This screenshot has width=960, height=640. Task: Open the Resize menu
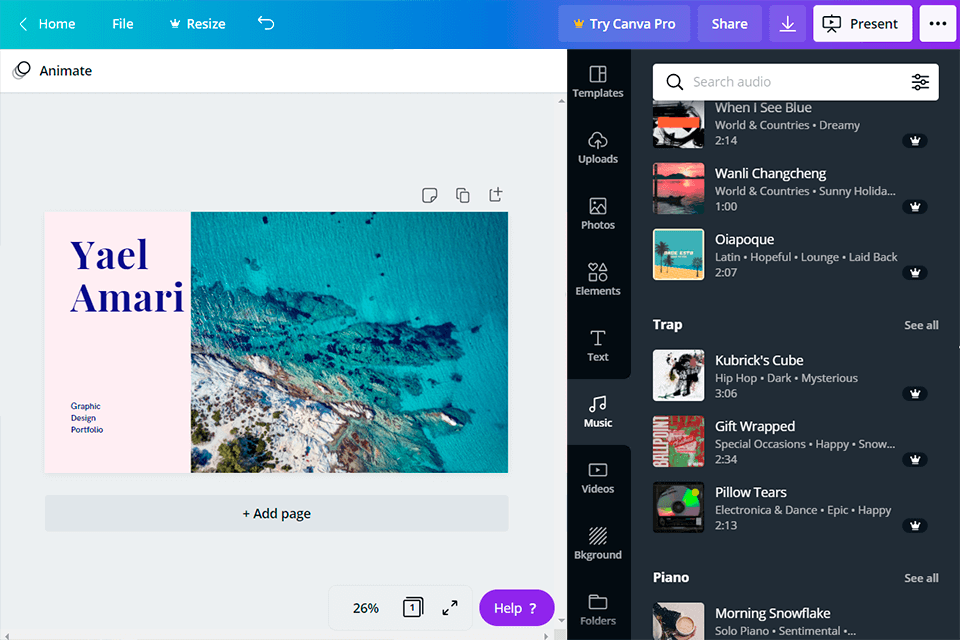coord(196,24)
